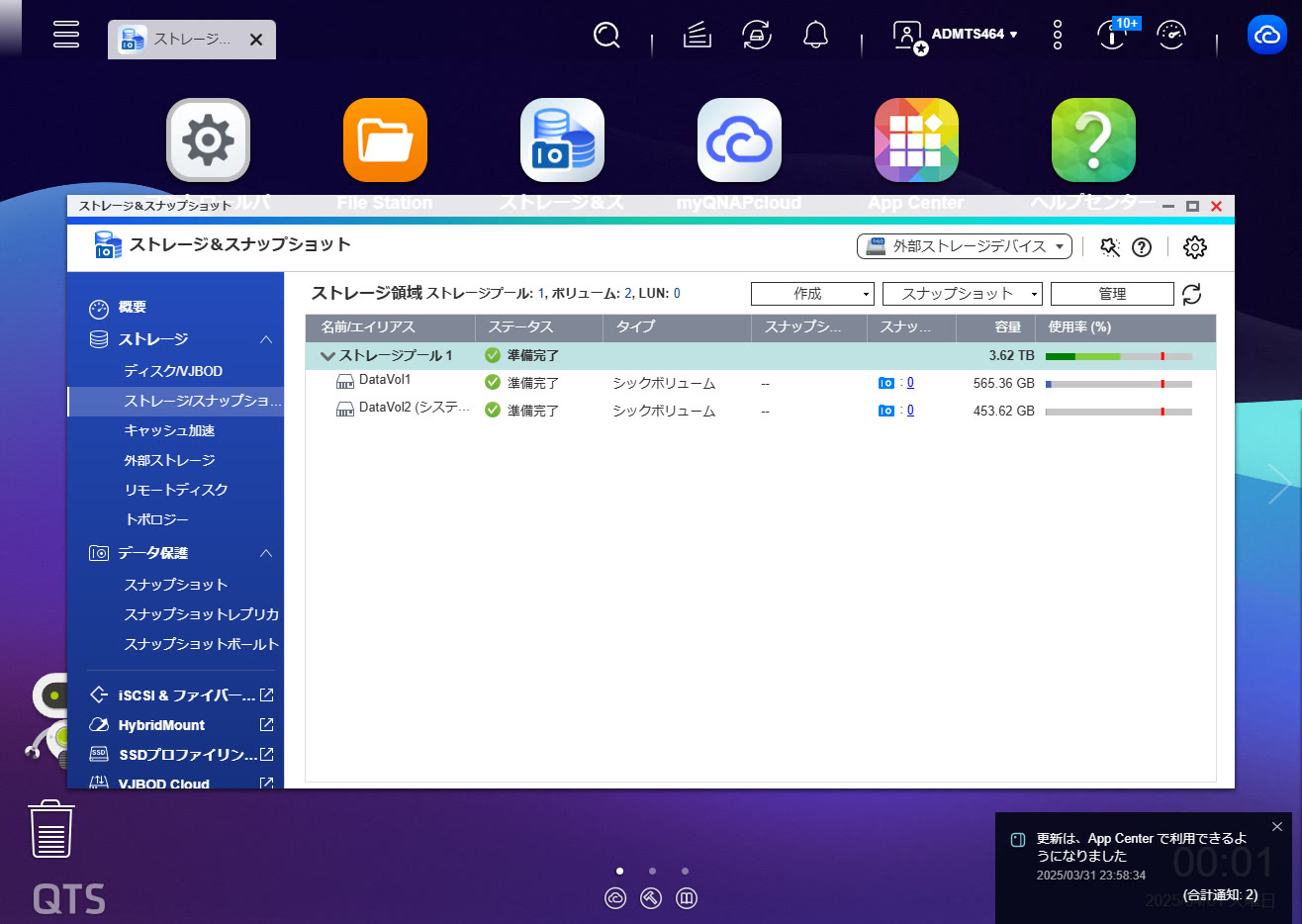Click refresh icon beside 管理
1302x924 pixels.
click(x=1192, y=294)
